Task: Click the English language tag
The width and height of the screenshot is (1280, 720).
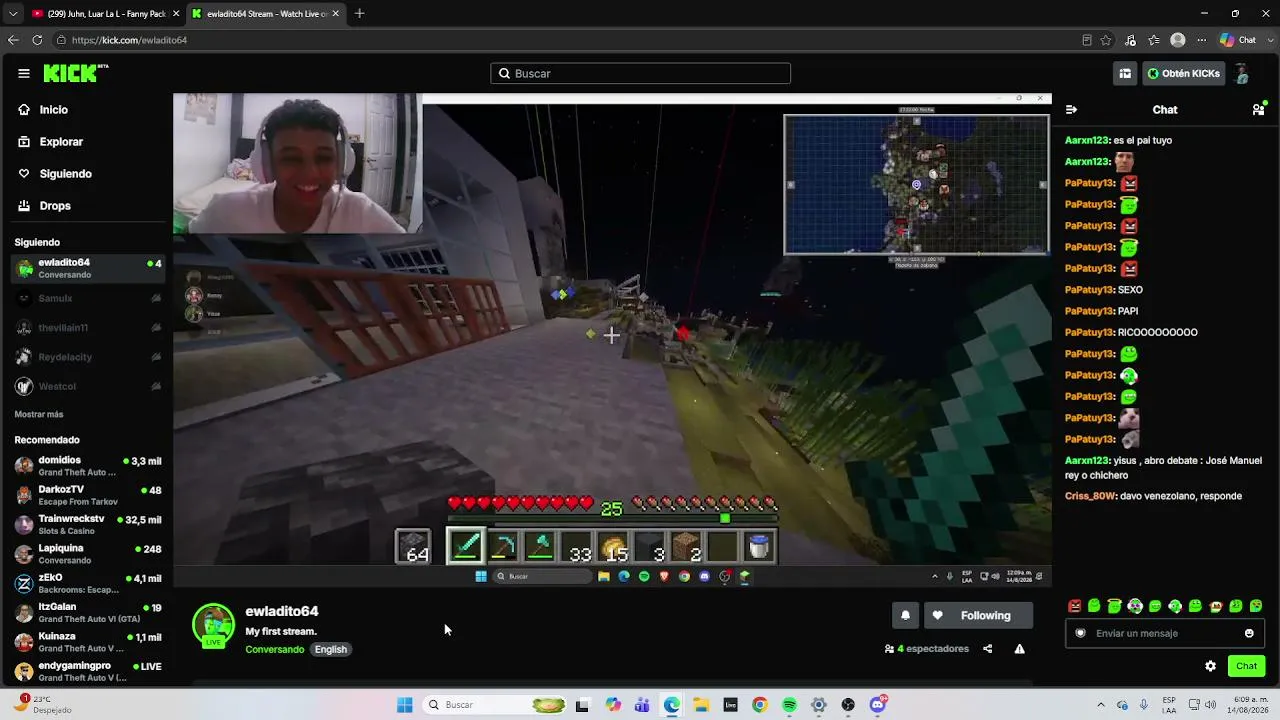Action: coord(331,649)
